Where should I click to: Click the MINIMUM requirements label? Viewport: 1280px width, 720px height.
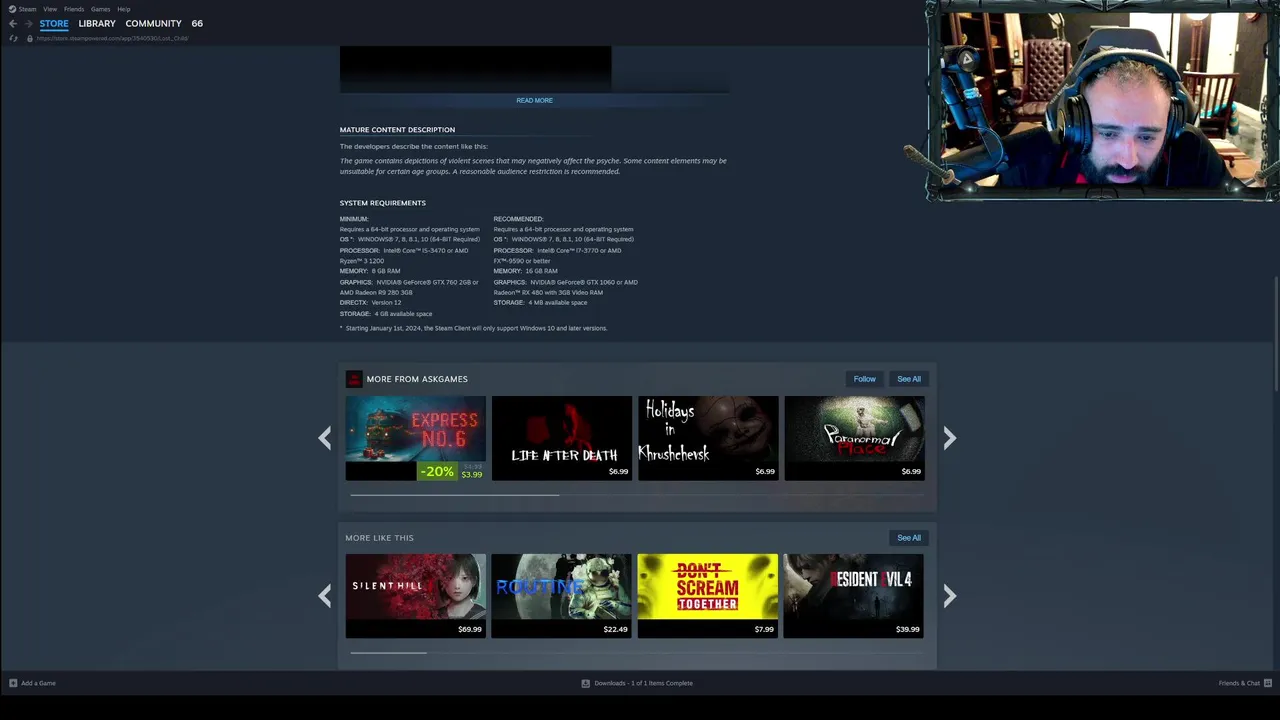pyautogui.click(x=354, y=219)
